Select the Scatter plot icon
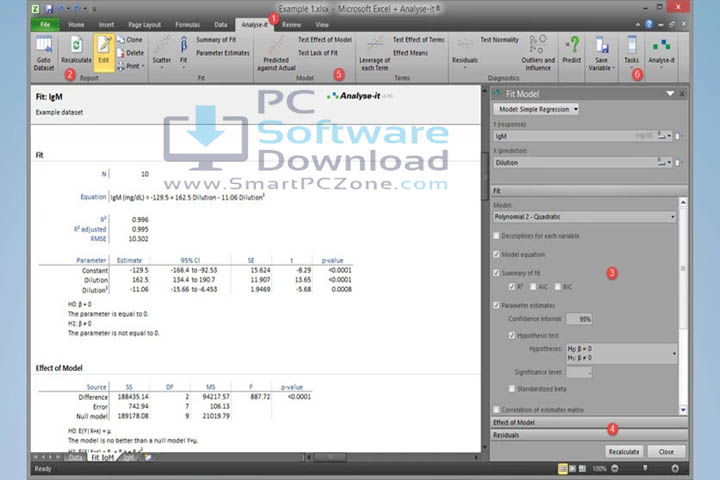Viewport: 720px width, 480px height. (x=162, y=51)
